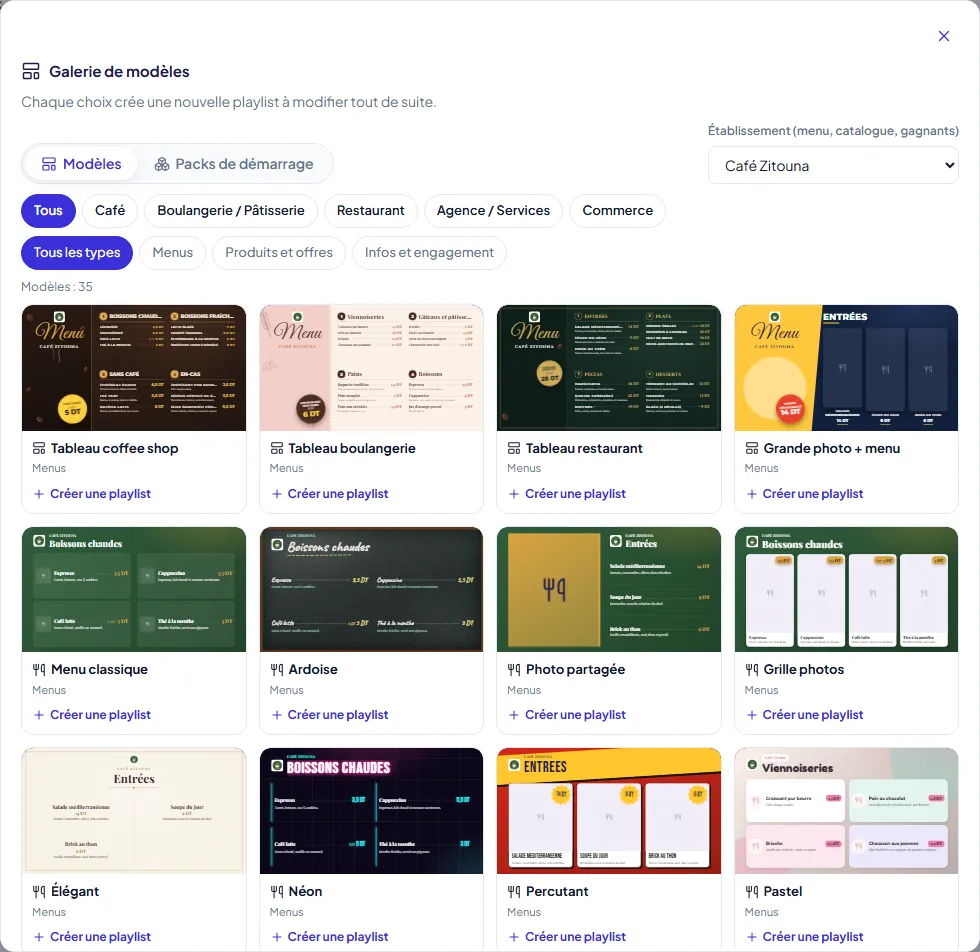
Task: Click the Menus label under Tableau boulangerie
Action: coord(286,468)
